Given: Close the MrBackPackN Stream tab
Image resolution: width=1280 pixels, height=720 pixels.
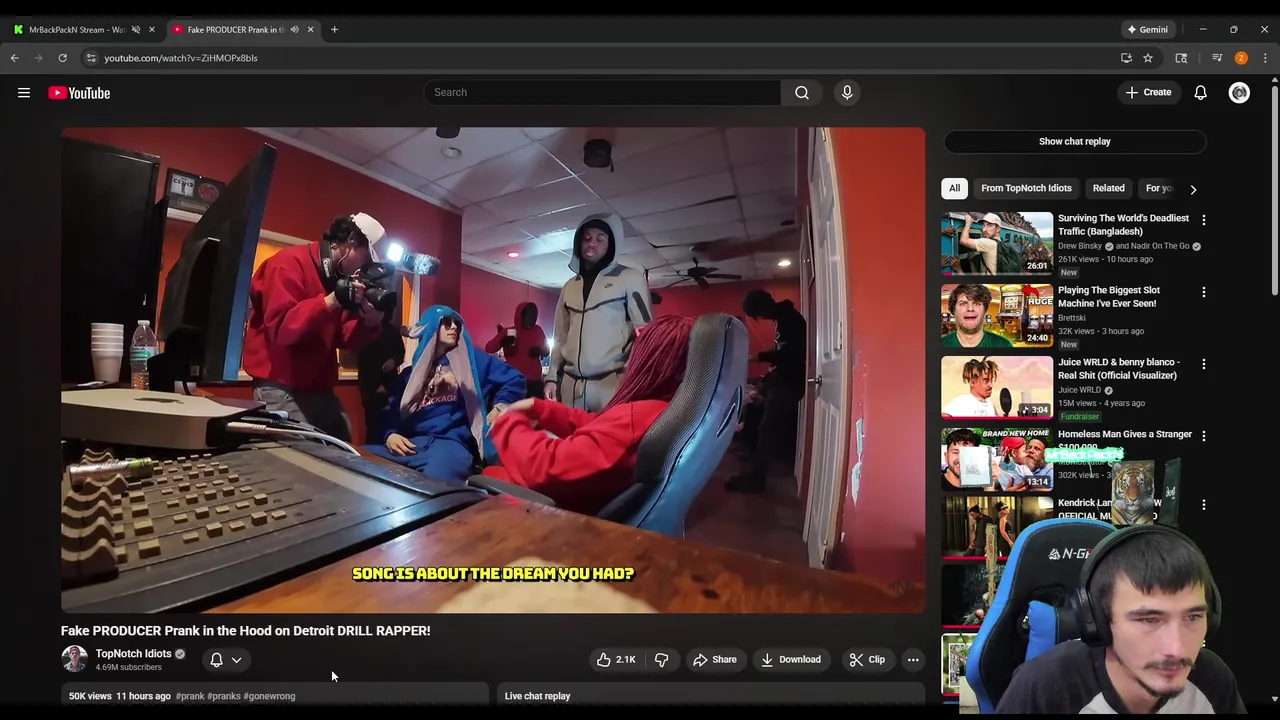Looking at the screenshot, I should click(x=152, y=29).
